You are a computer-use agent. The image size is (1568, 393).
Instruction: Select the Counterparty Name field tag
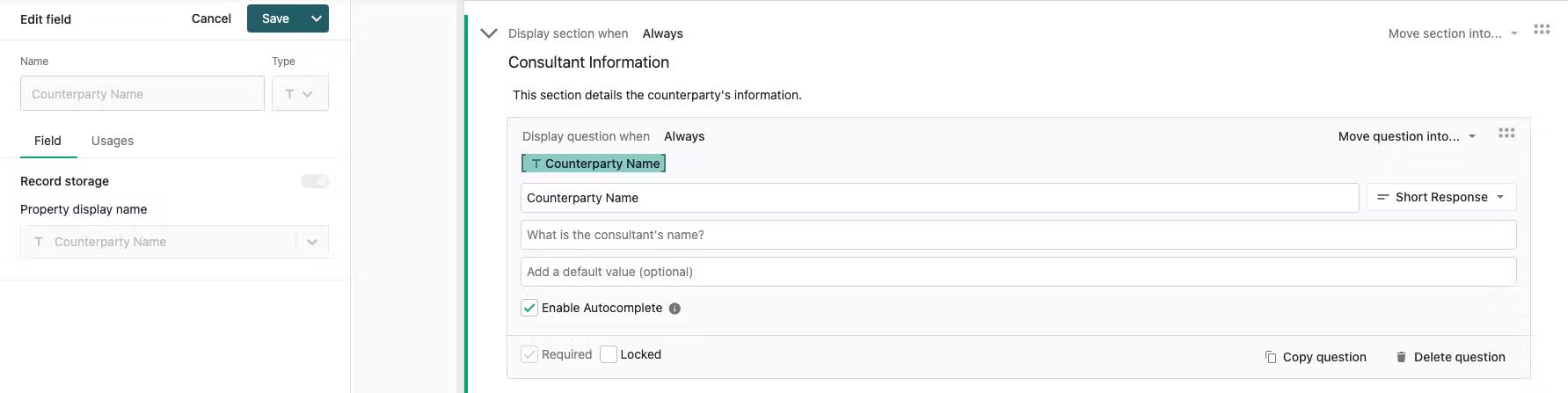594,164
